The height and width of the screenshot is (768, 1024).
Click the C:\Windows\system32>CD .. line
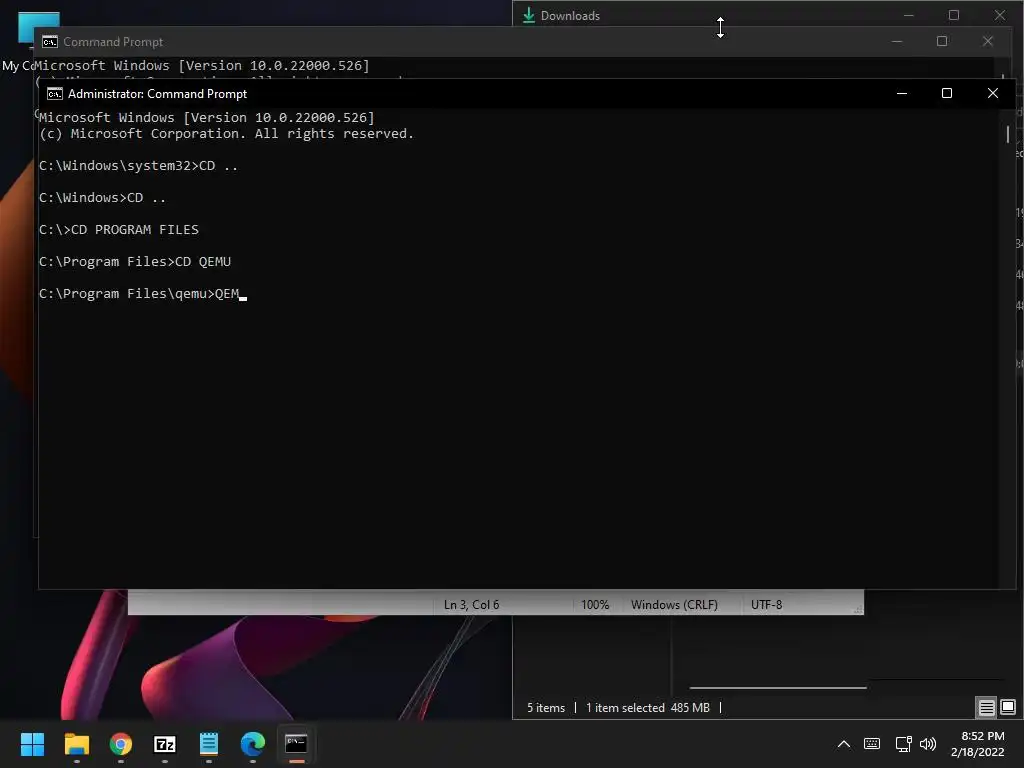138,166
